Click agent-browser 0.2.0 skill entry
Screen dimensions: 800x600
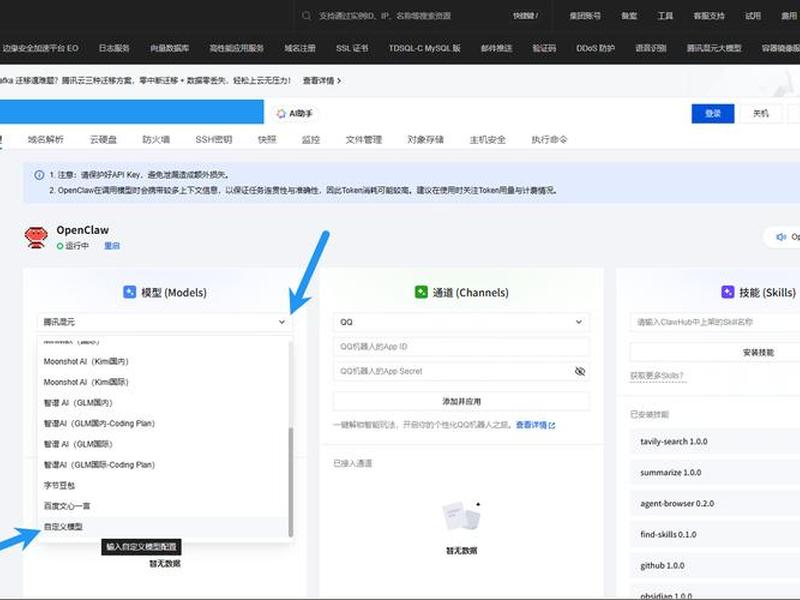(715, 504)
